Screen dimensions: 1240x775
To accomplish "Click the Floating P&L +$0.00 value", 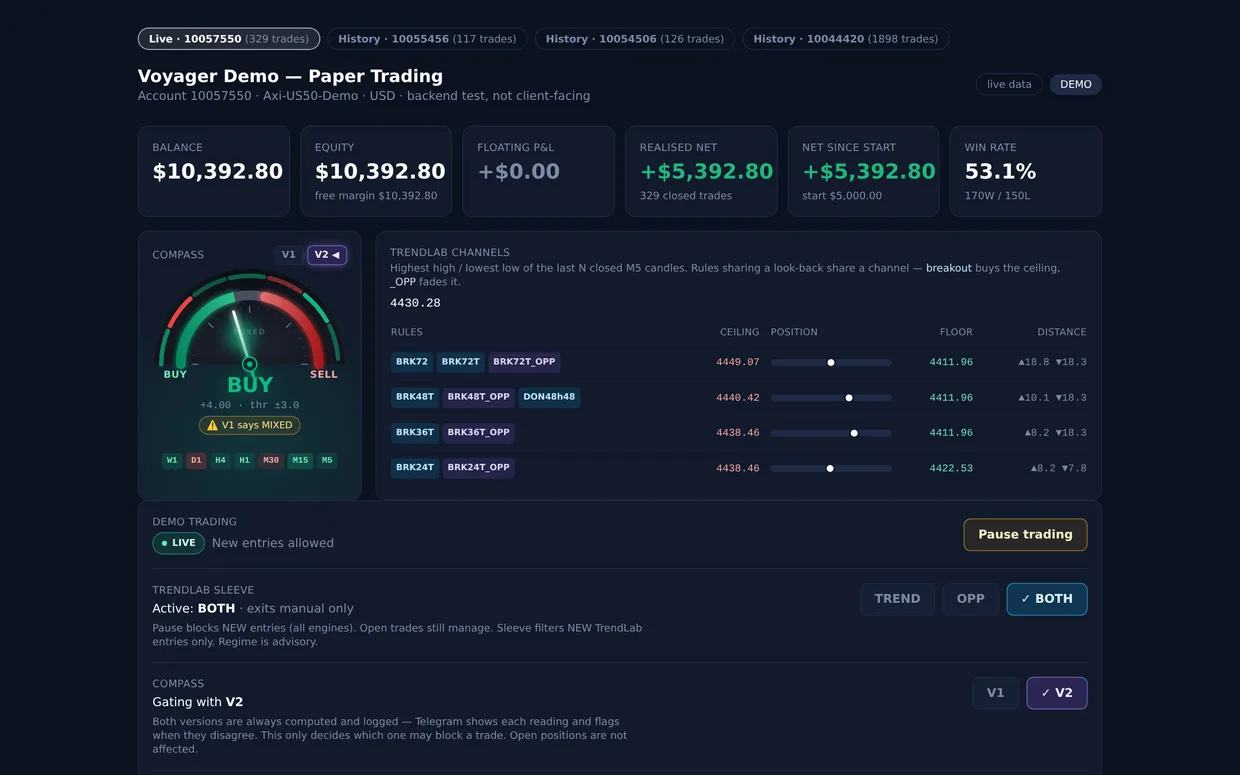I will tap(518, 172).
